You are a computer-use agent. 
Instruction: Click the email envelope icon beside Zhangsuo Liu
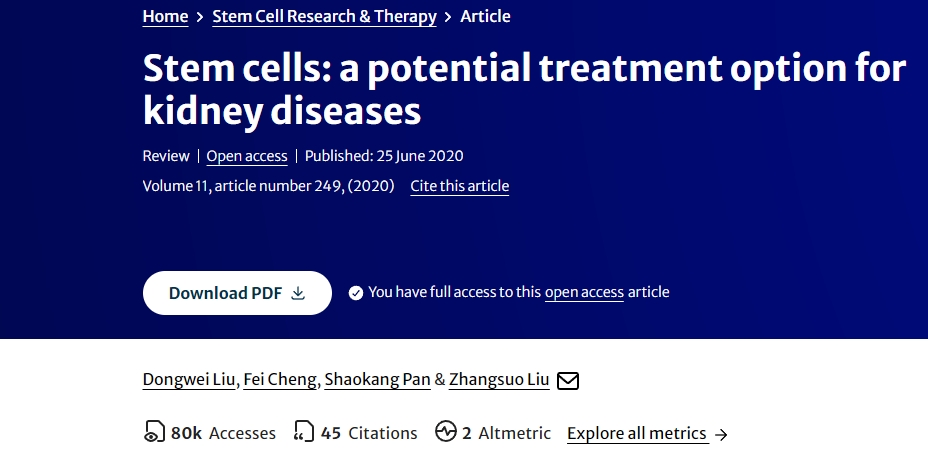click(568, 380)
